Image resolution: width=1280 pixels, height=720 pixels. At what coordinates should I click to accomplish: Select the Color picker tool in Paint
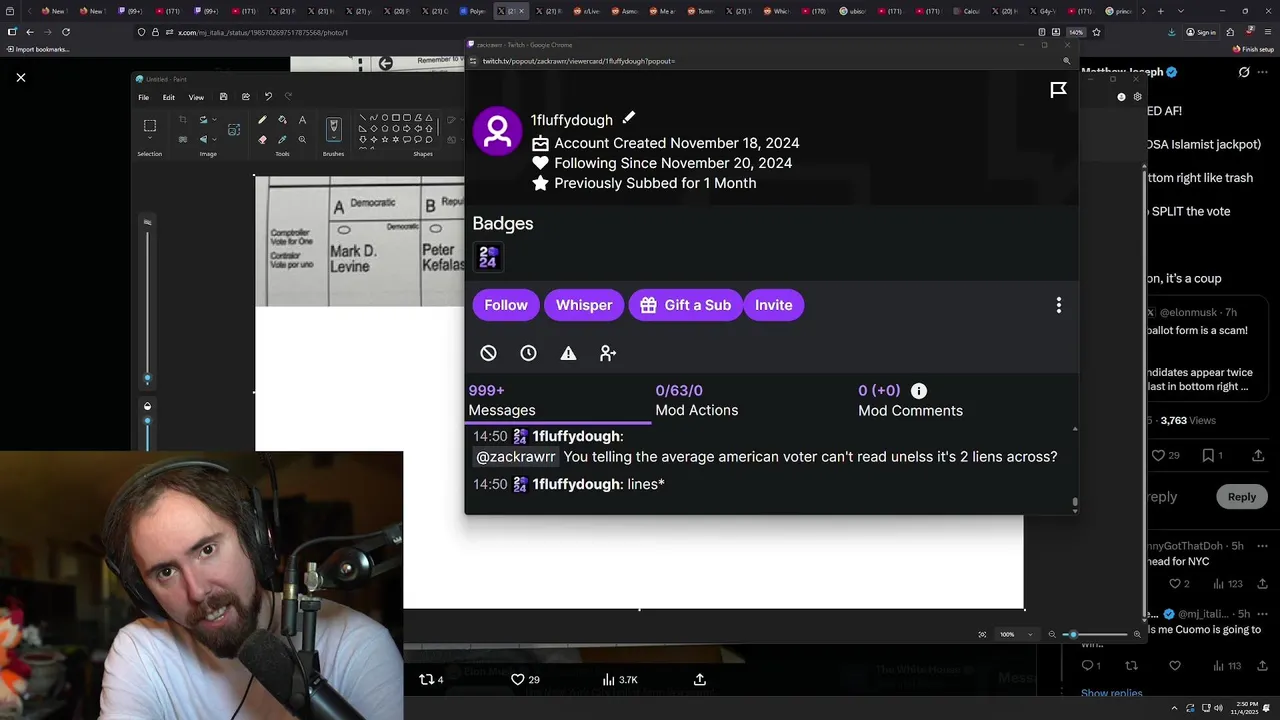point(282,139)
